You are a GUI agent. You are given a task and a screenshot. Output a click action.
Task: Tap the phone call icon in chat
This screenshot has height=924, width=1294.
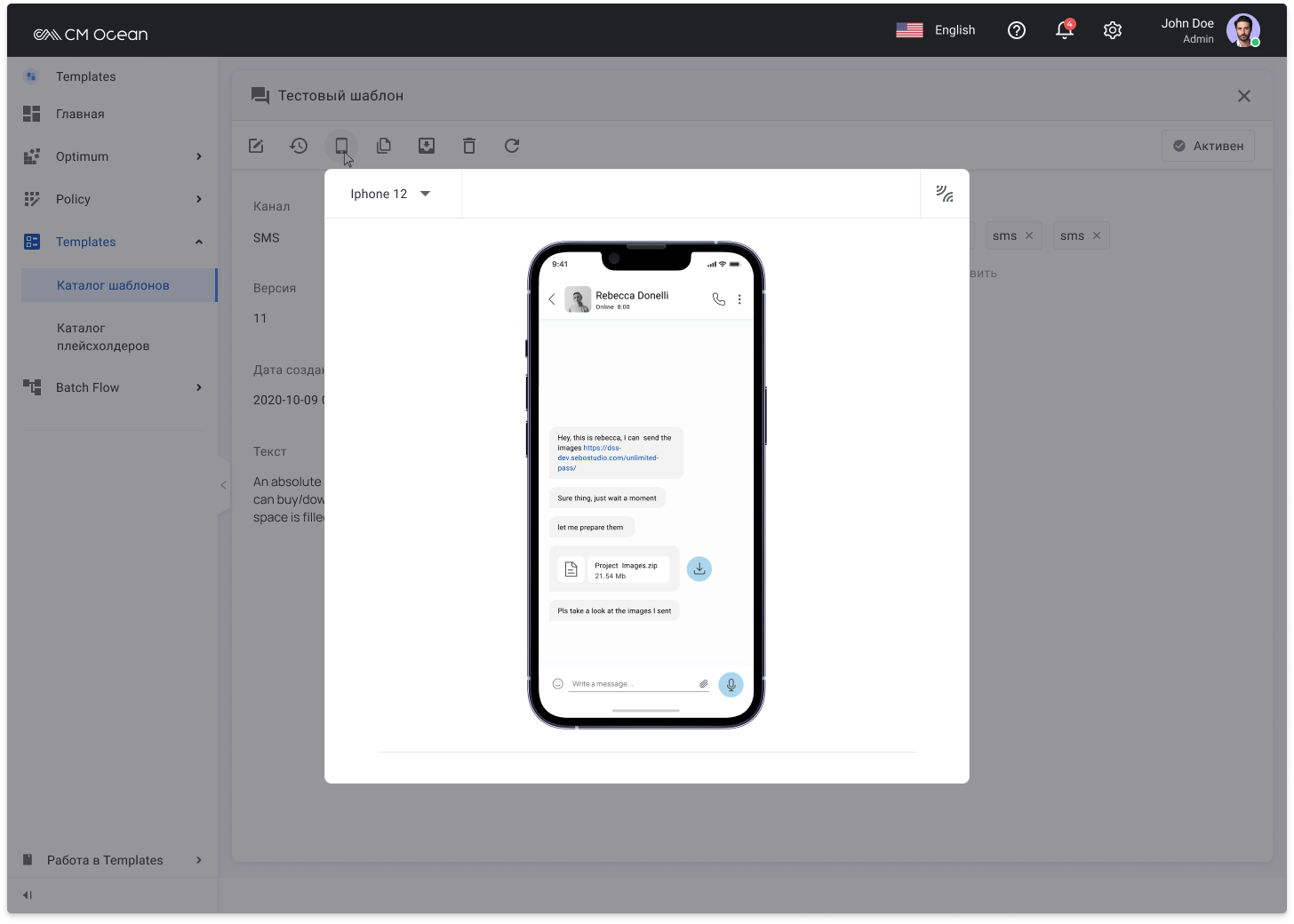pyautogui.click(x=719, y=299)
